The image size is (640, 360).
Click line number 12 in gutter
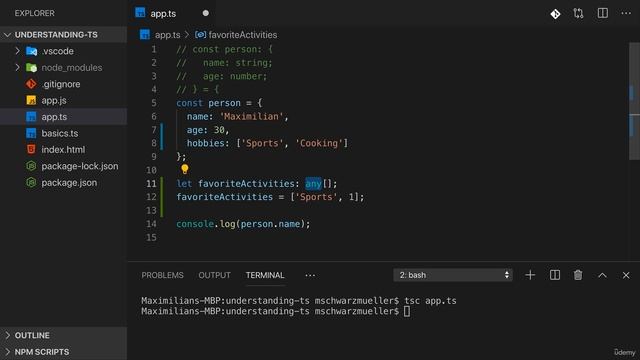[151, 197]
